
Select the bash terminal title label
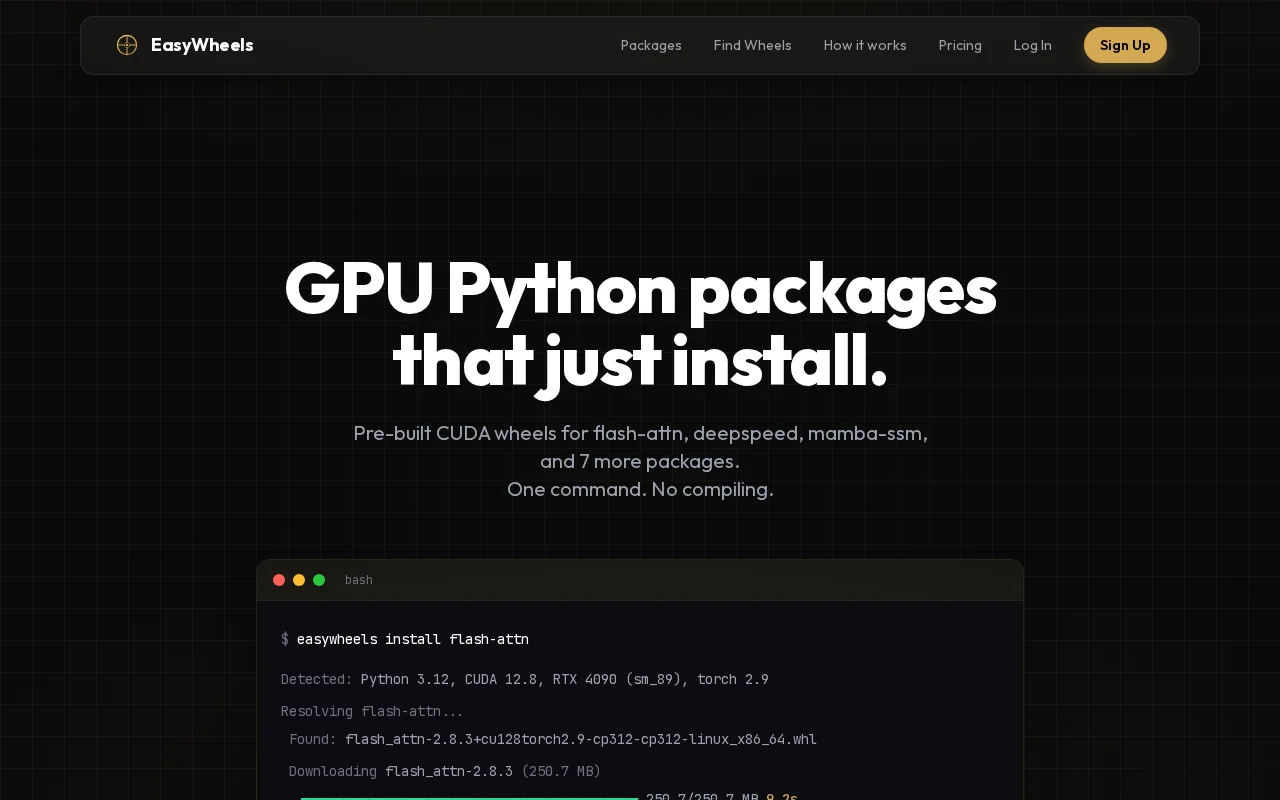[x=359, y=580]
